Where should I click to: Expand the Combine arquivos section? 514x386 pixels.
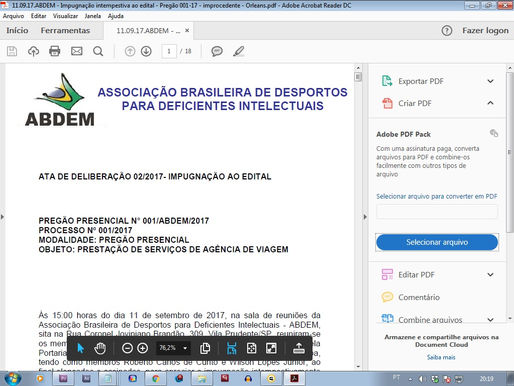pos(490,319)
